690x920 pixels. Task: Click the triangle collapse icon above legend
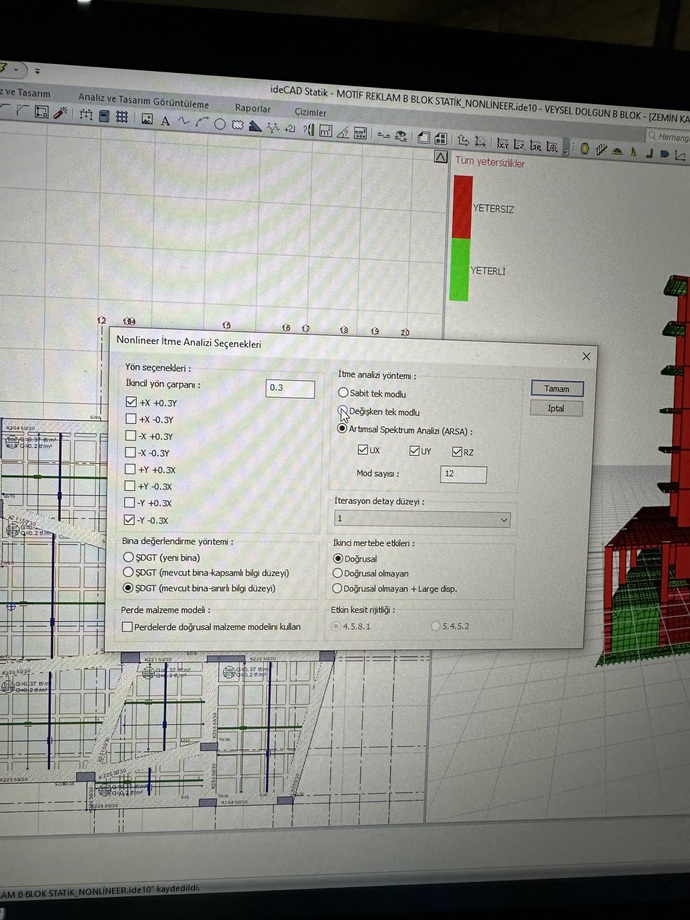(x=441, y=157)
